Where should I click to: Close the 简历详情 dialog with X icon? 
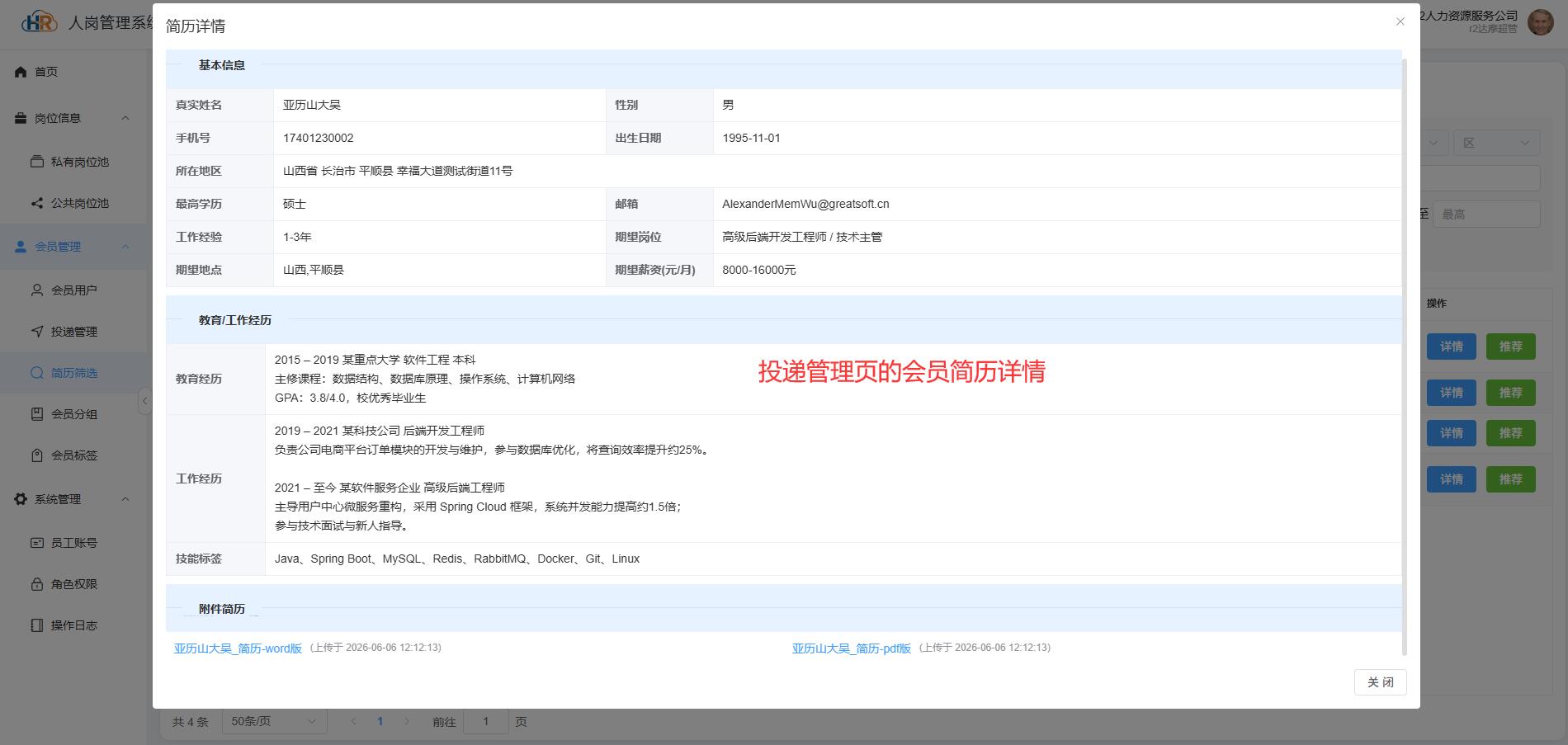(x=1400, y=21)
